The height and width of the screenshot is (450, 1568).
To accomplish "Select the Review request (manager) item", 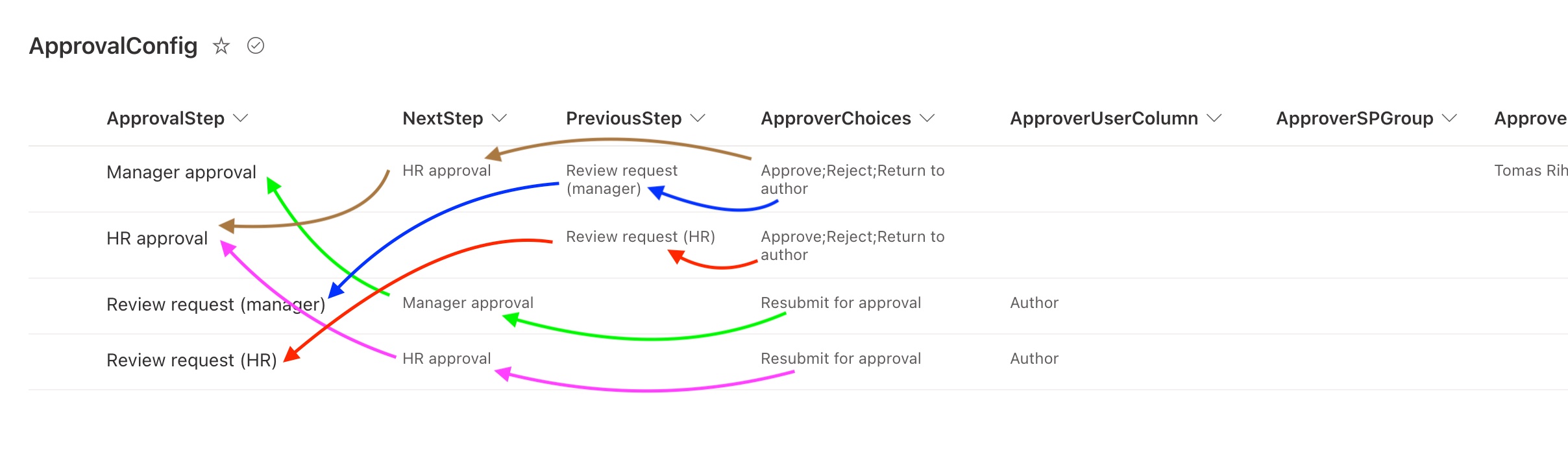I will [216, 303].
